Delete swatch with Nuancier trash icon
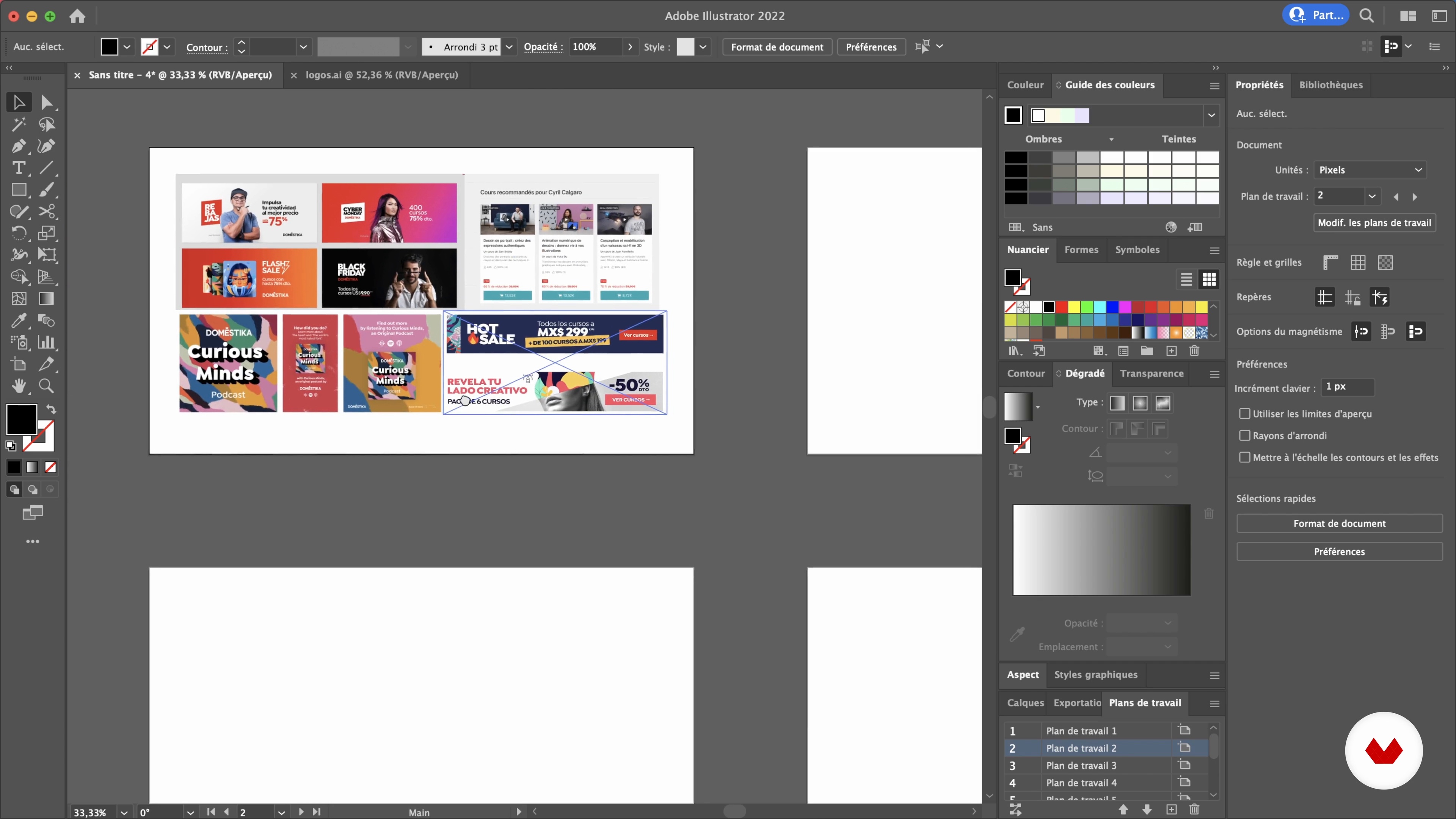Screen dimensions: 1456x819 point(1194,350)
